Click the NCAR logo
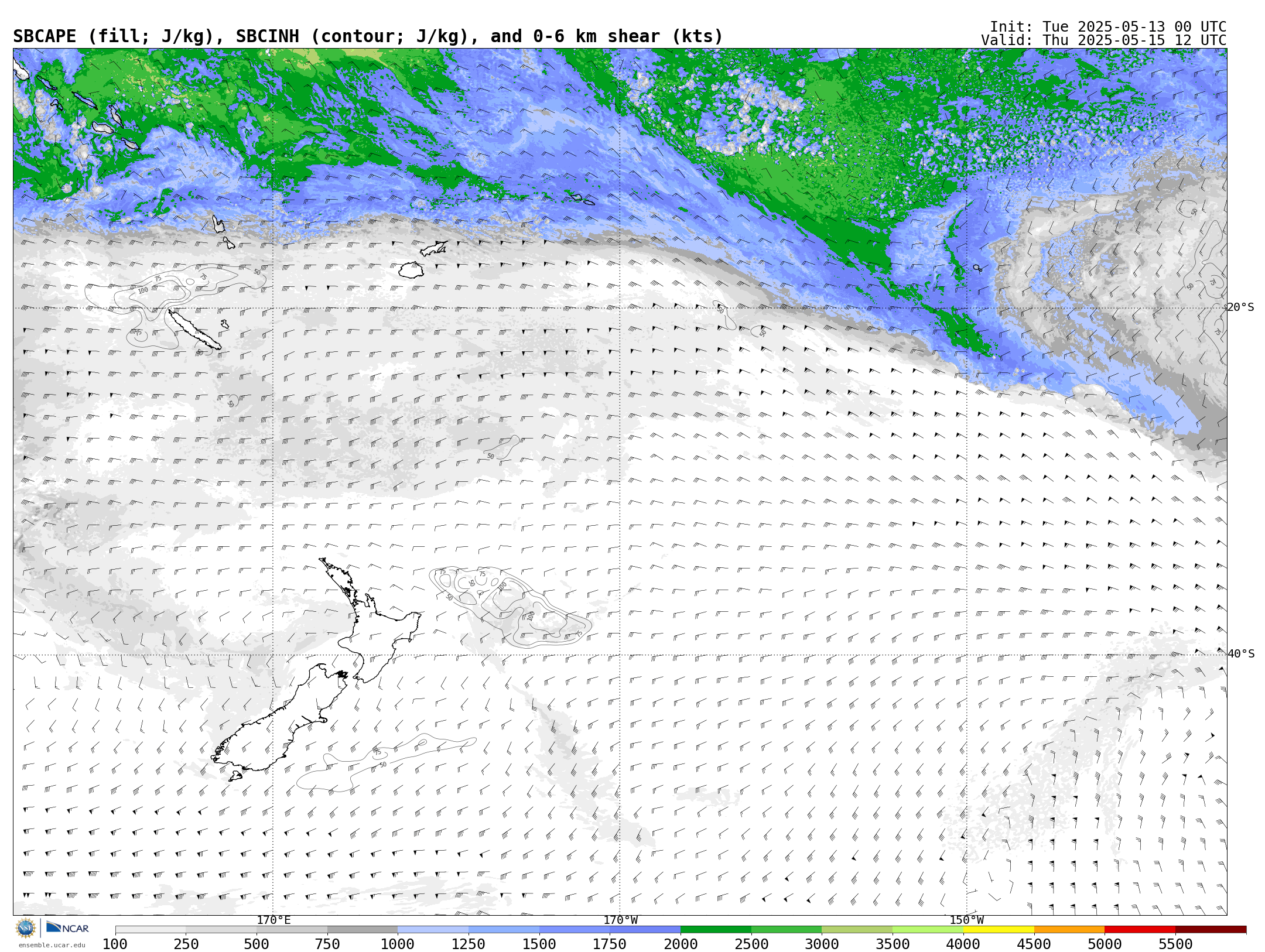The image size is (1265, 952). point(67,927)
